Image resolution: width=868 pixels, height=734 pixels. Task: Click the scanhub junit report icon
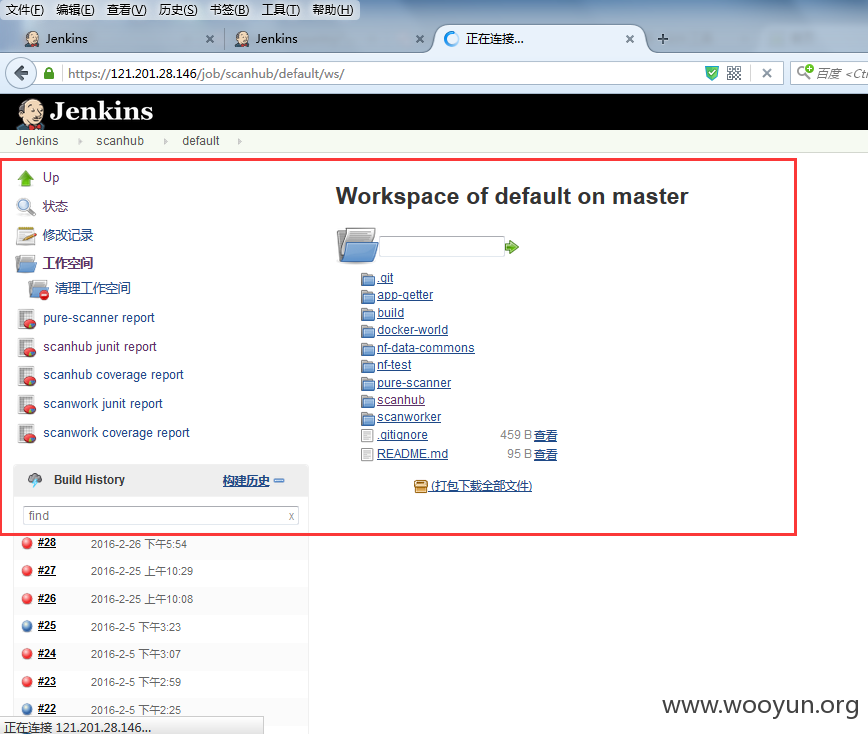[x=27, y=348]
